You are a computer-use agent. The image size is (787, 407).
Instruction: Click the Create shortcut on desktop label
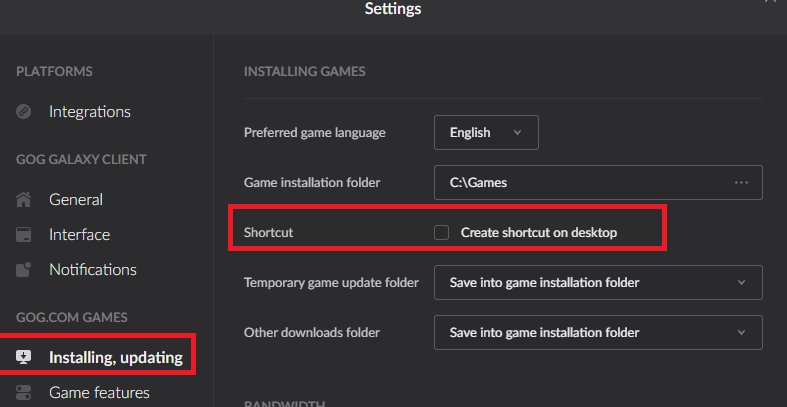point(539,232)
